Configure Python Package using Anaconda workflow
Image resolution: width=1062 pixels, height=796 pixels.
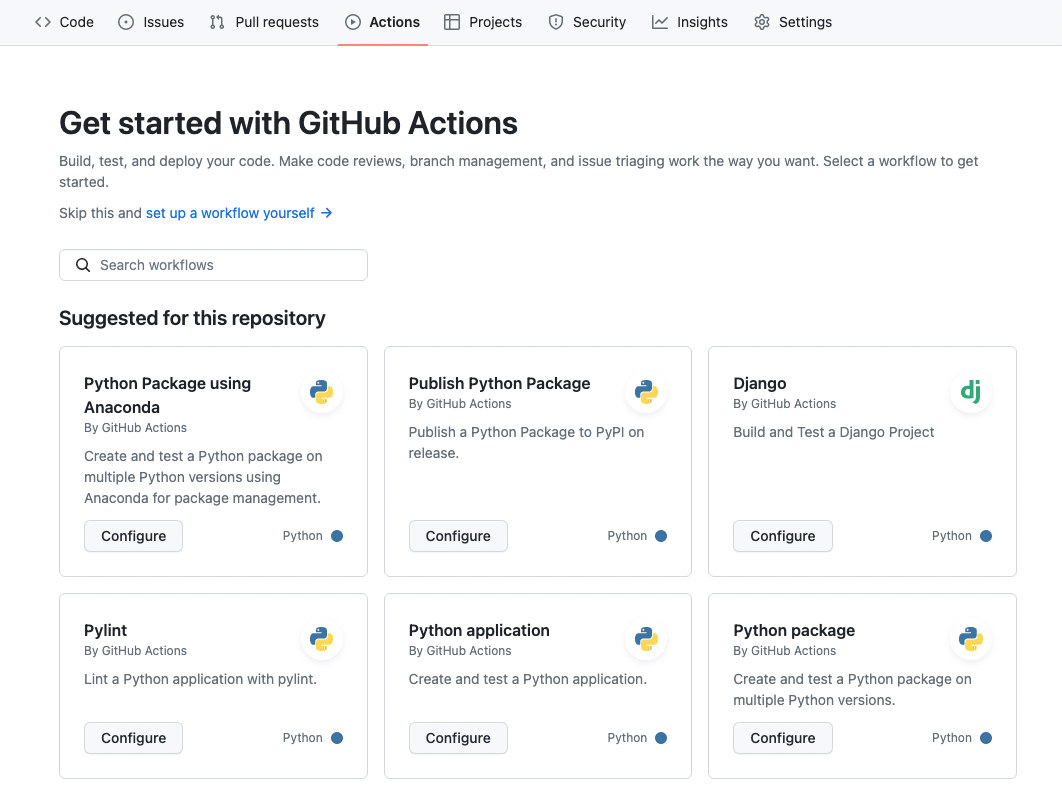(x=133, y=536)
